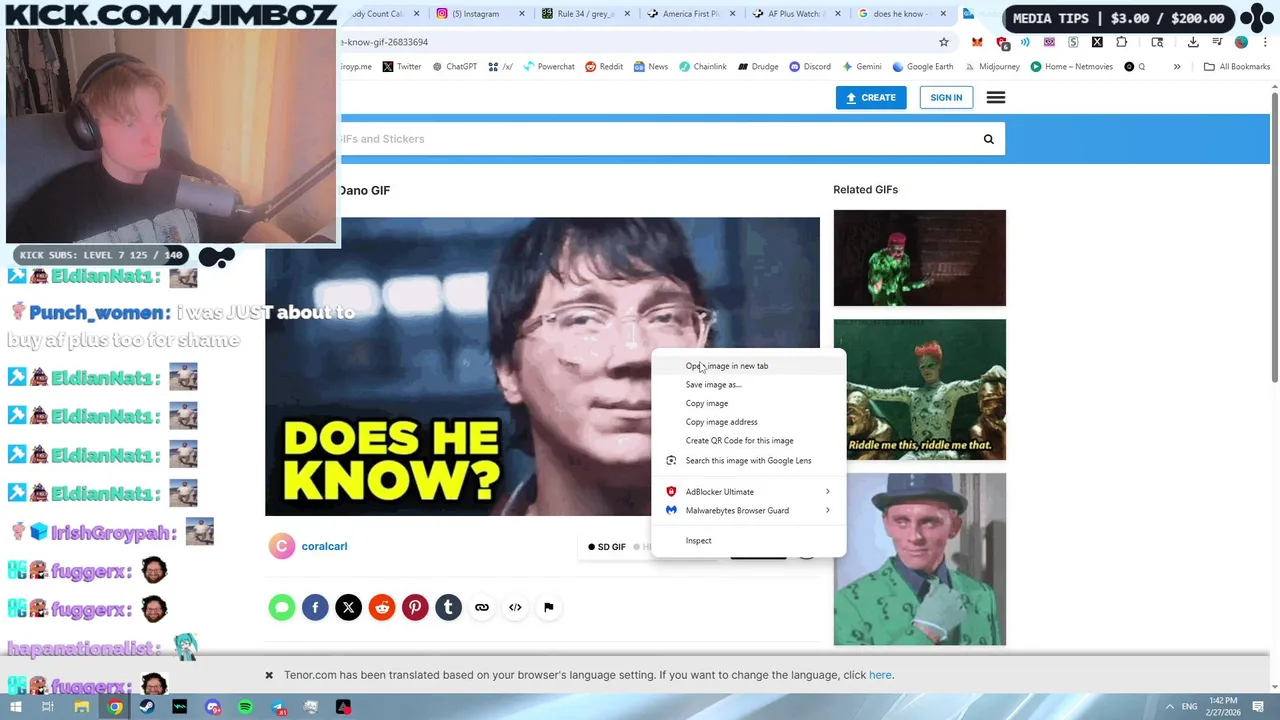Share the GIF on X

tap(348, 608)
